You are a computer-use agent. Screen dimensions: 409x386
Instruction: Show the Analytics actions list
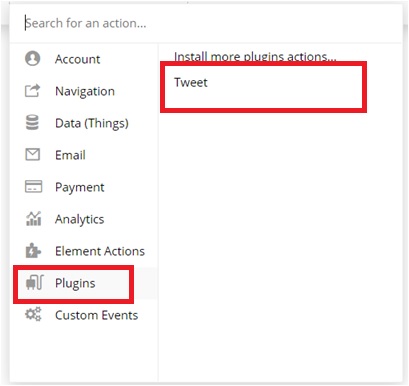79,219
